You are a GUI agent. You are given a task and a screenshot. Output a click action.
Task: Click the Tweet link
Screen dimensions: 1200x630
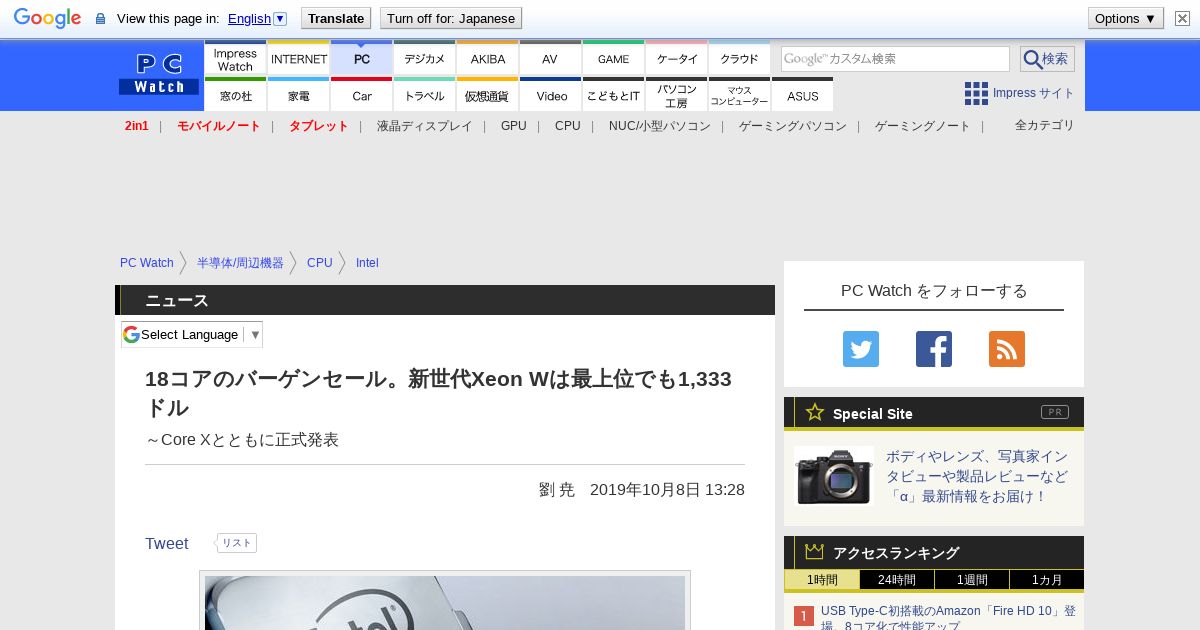click(x=166, y=544)
